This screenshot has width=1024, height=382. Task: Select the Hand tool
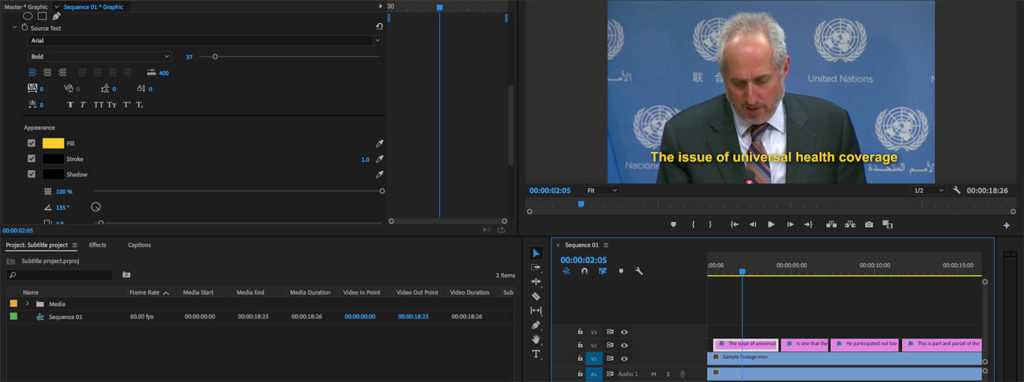coord(536,339)
